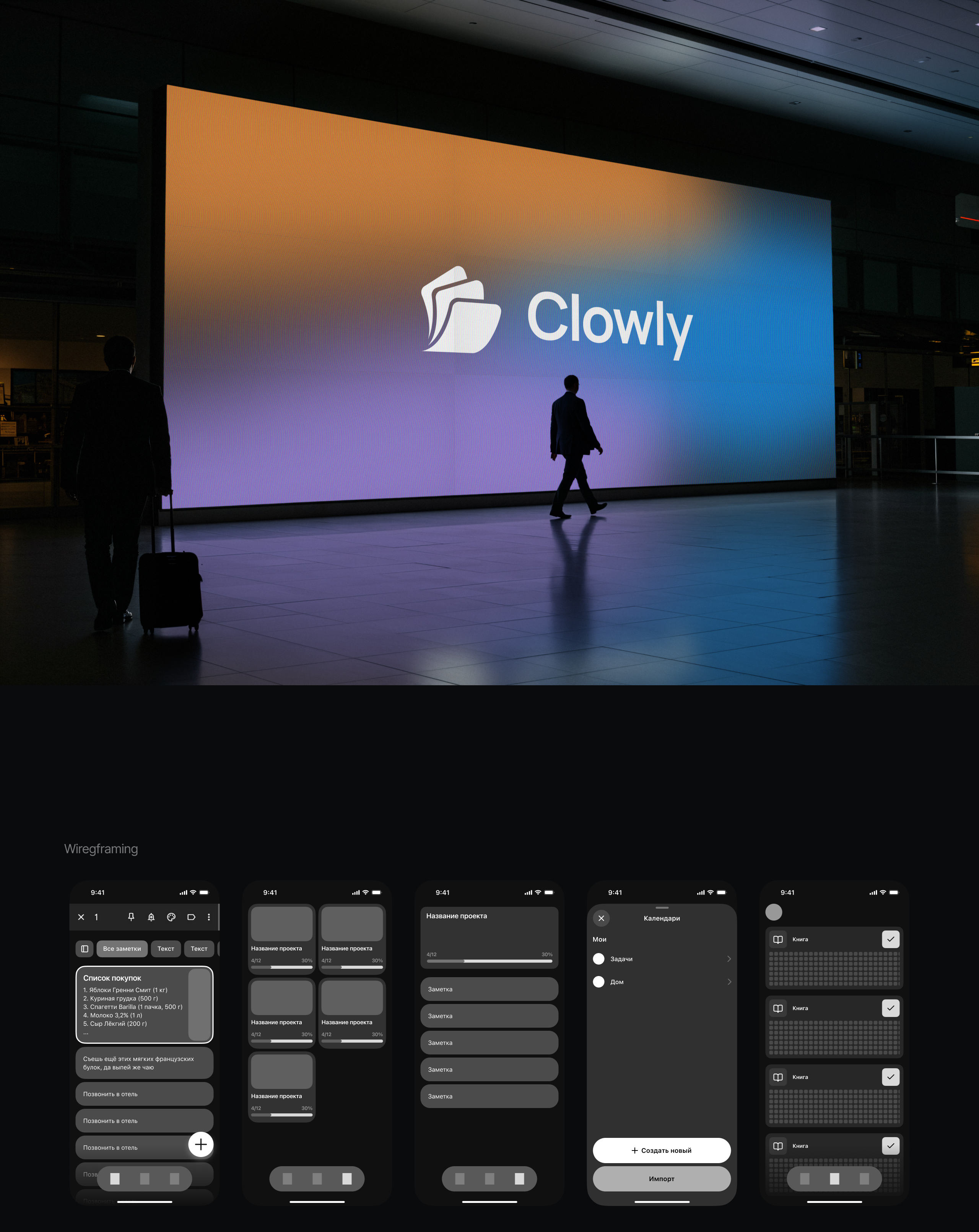979x1232 pixels.
Task: Open the Список покупок note card
Action: coord(145,1004)
